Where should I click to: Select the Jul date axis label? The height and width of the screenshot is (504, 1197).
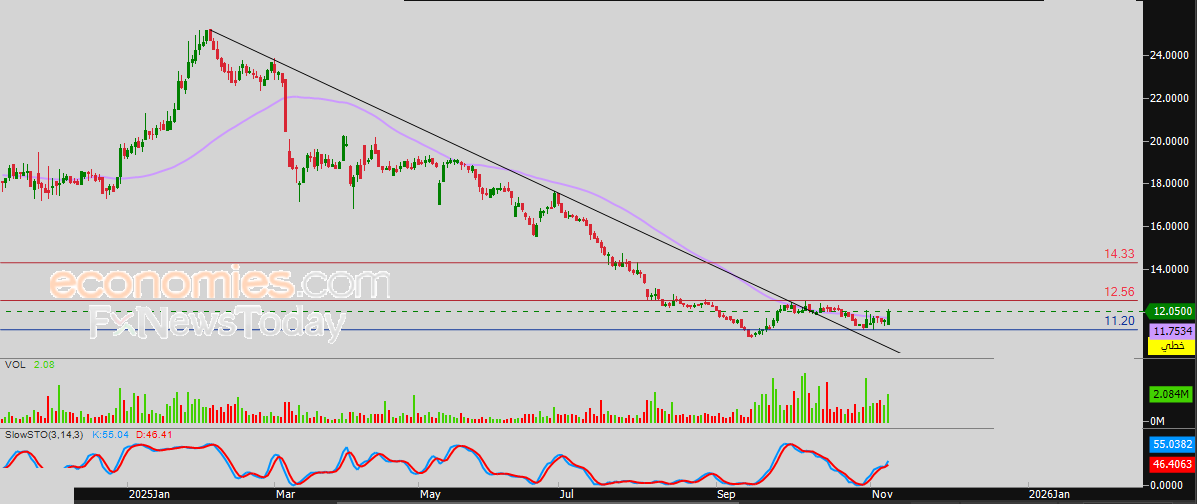coord(568,496)
